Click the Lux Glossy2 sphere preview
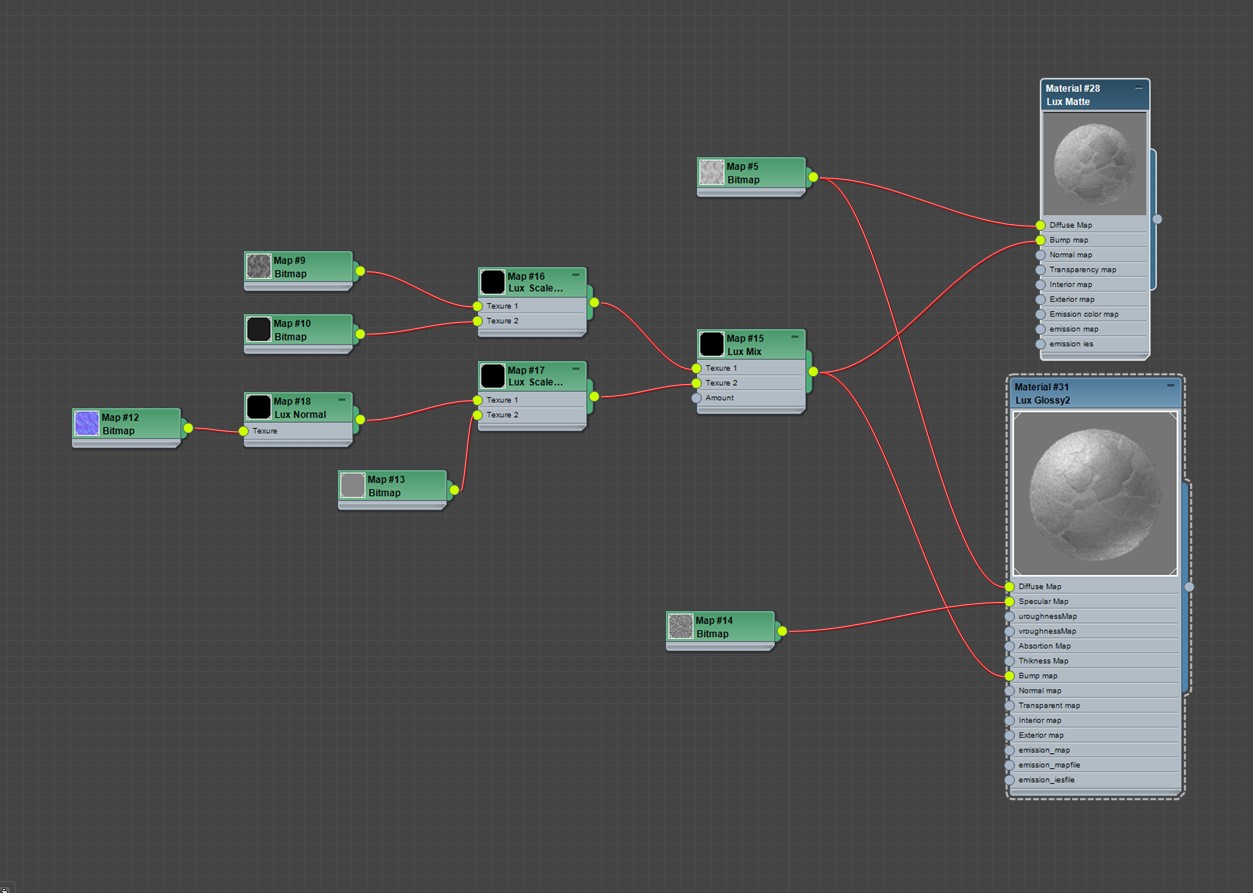1253x893 pixels. click(1095, 493)
